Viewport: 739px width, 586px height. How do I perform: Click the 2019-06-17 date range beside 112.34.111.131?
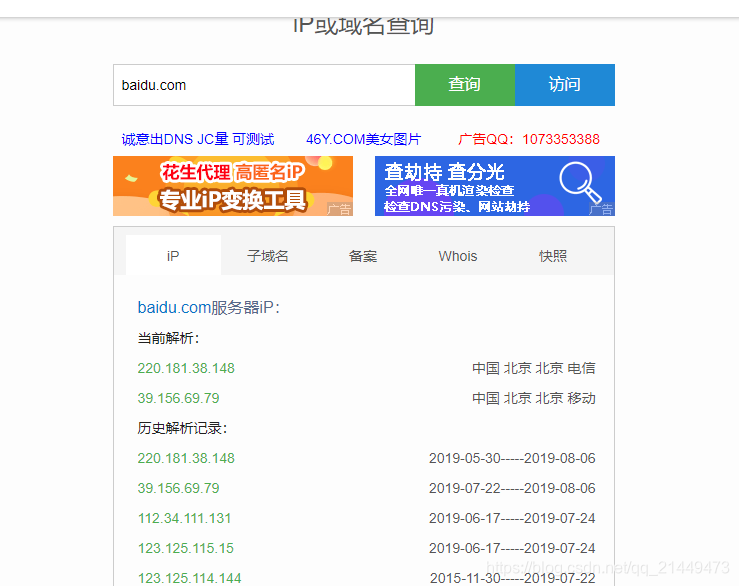[x=512, y=518]
